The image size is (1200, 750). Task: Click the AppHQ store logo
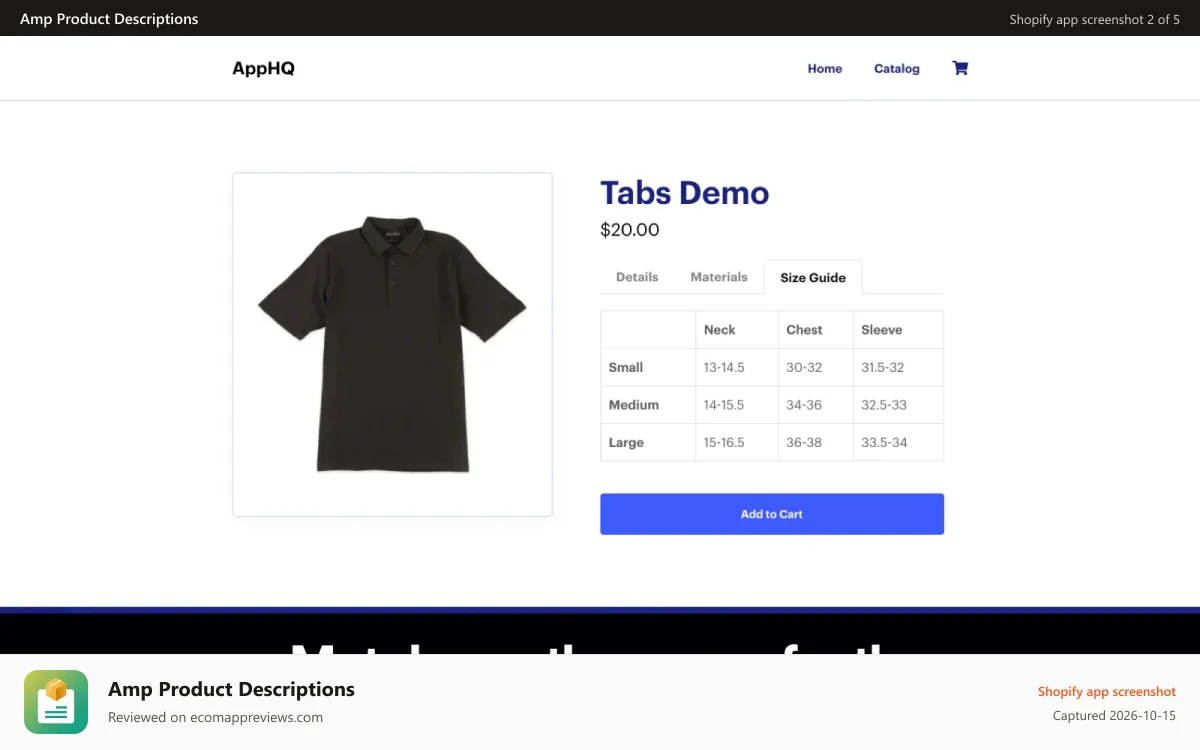click(263, 68)
